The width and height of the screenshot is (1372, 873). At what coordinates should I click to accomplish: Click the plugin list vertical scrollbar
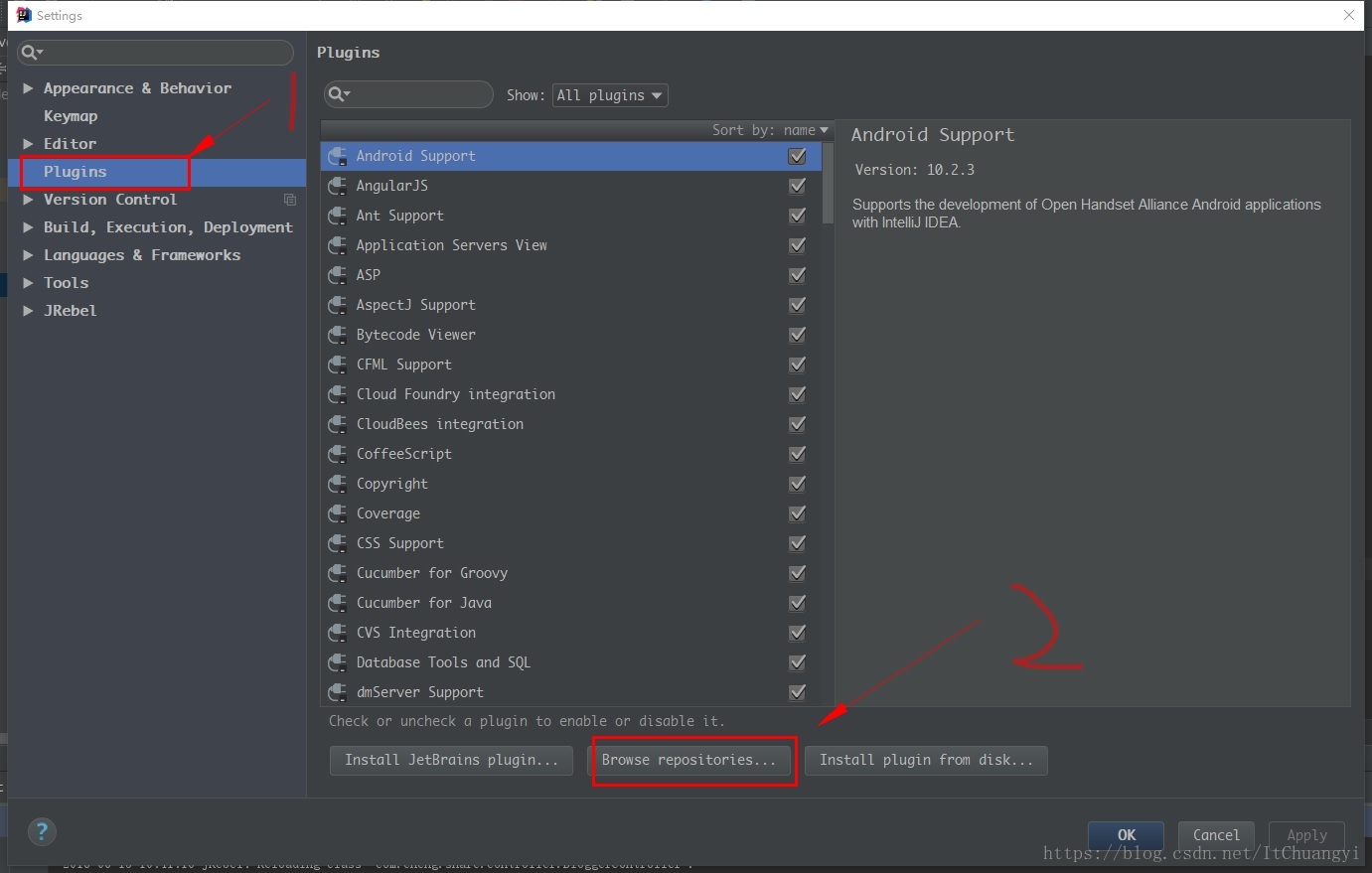[x=829, y=183]
